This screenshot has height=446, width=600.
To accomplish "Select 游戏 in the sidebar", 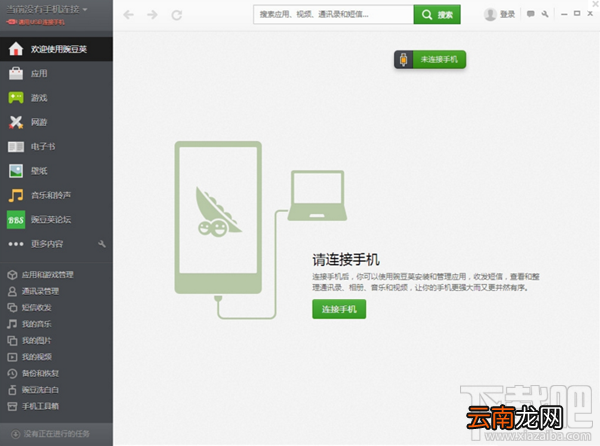I will click(56, 98).
